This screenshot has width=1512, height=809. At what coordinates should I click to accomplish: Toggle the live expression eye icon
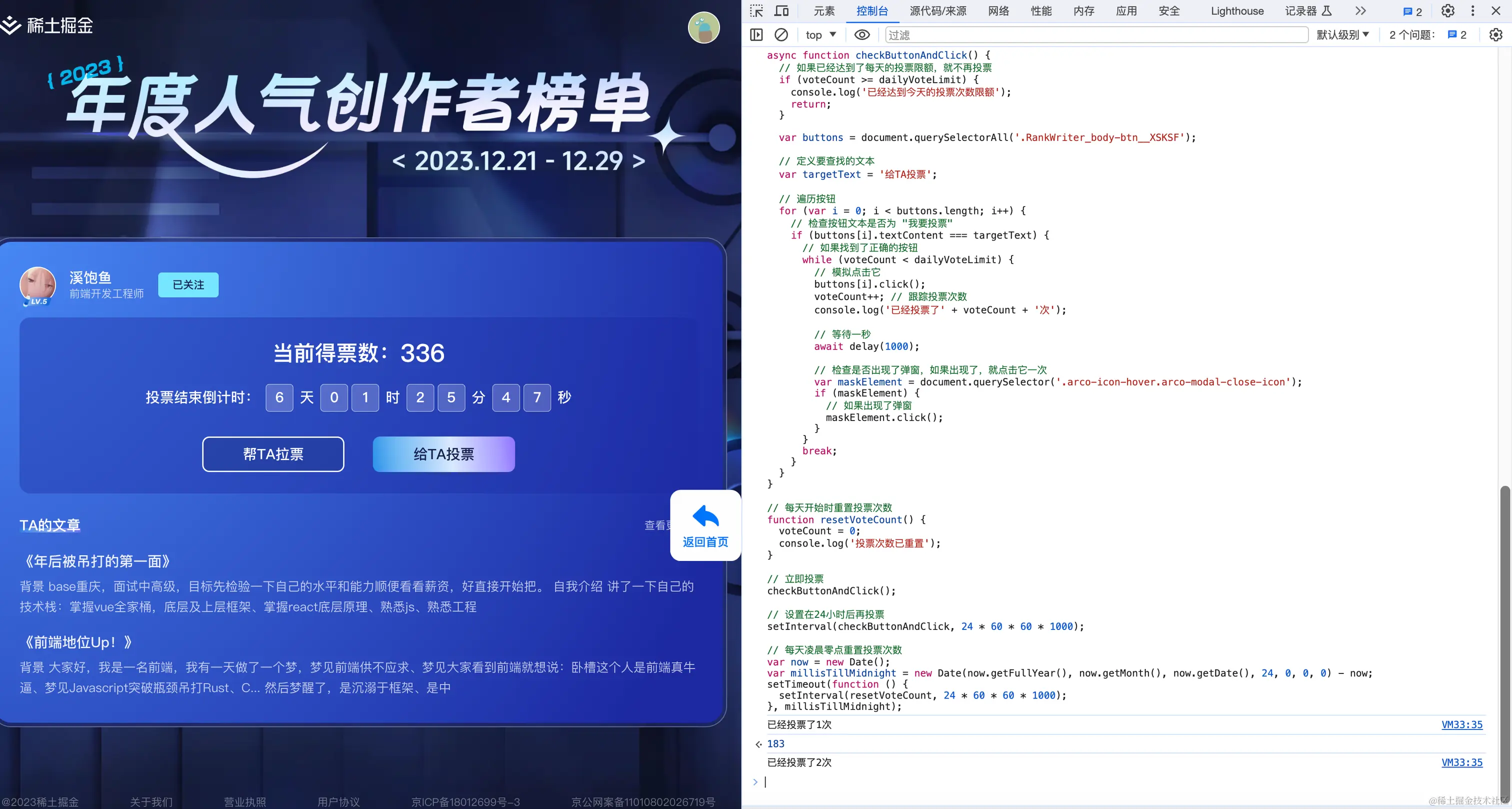coord(861,34)
